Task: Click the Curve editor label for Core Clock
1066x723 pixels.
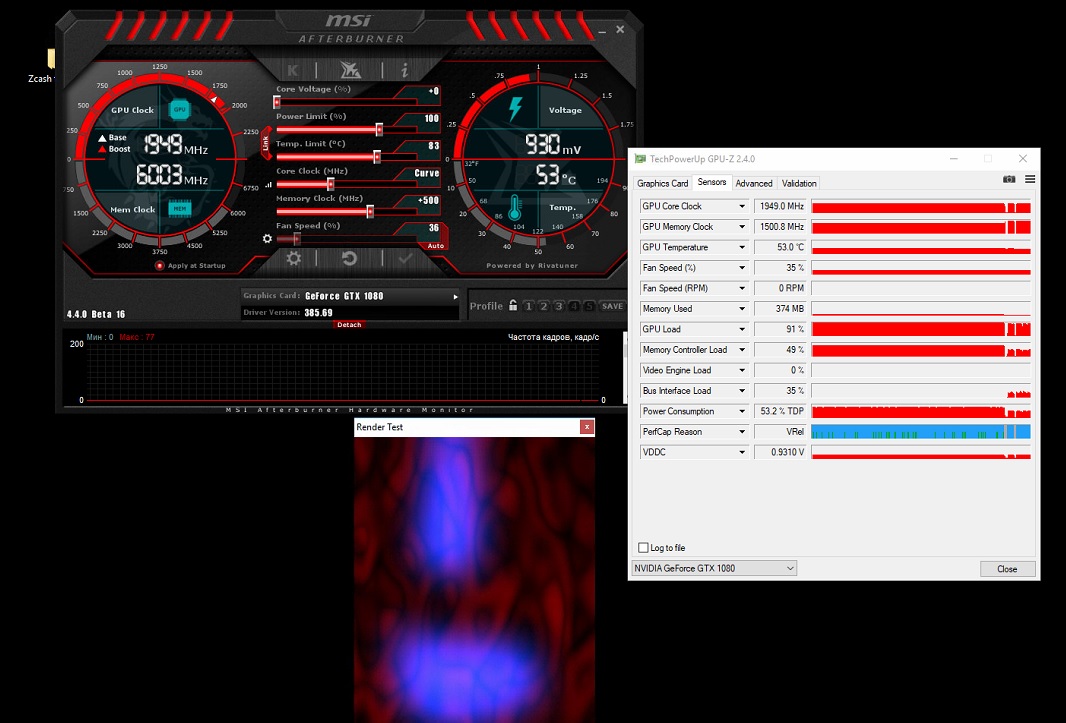Action: pos(427,173)
